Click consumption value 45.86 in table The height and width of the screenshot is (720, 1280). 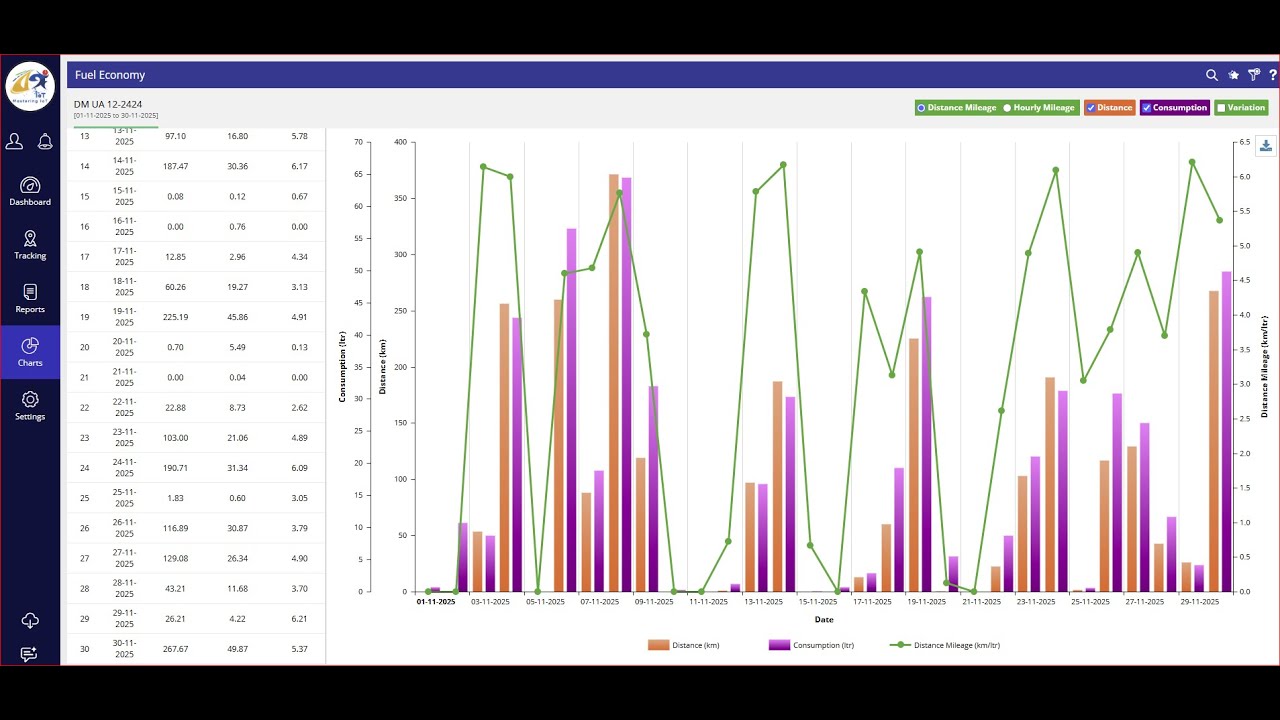tap(238, 317)
